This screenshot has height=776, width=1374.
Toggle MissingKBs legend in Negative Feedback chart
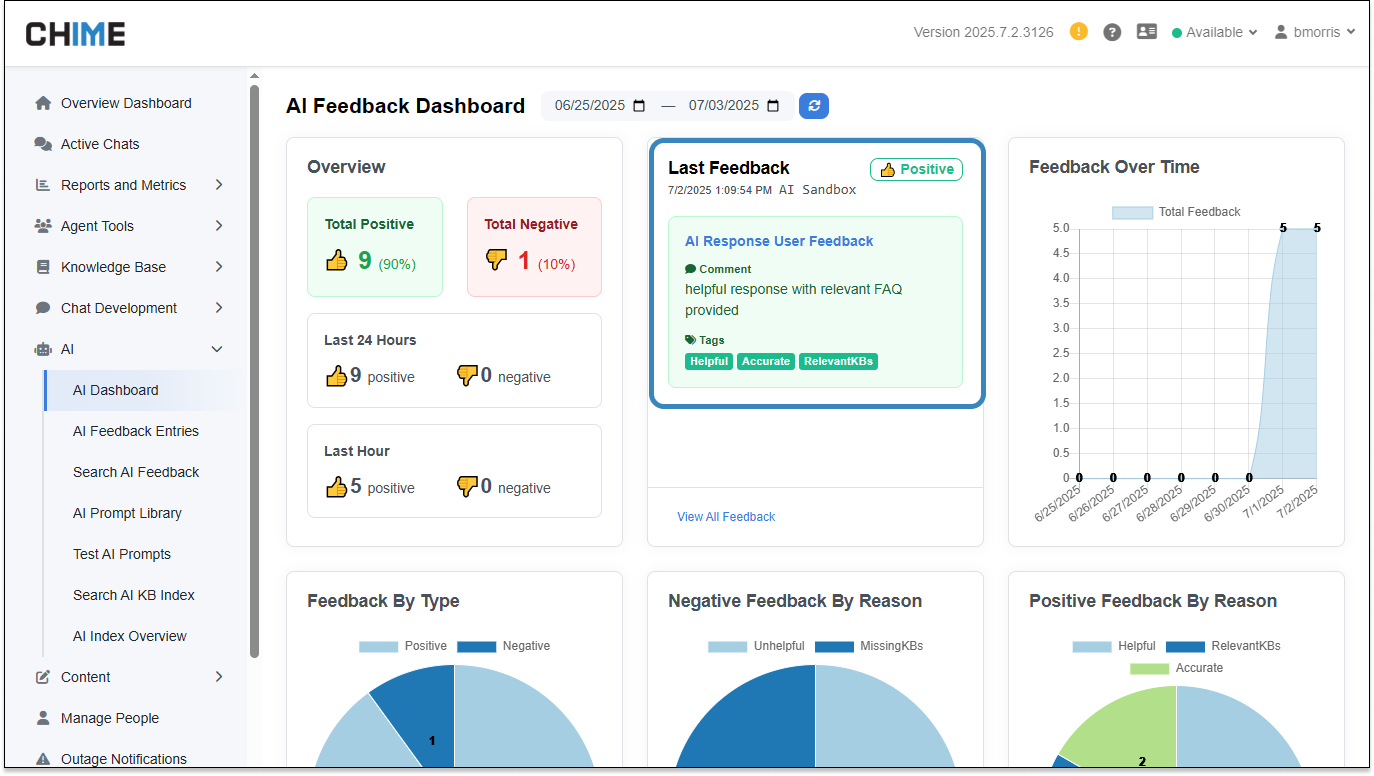point(869,646)
